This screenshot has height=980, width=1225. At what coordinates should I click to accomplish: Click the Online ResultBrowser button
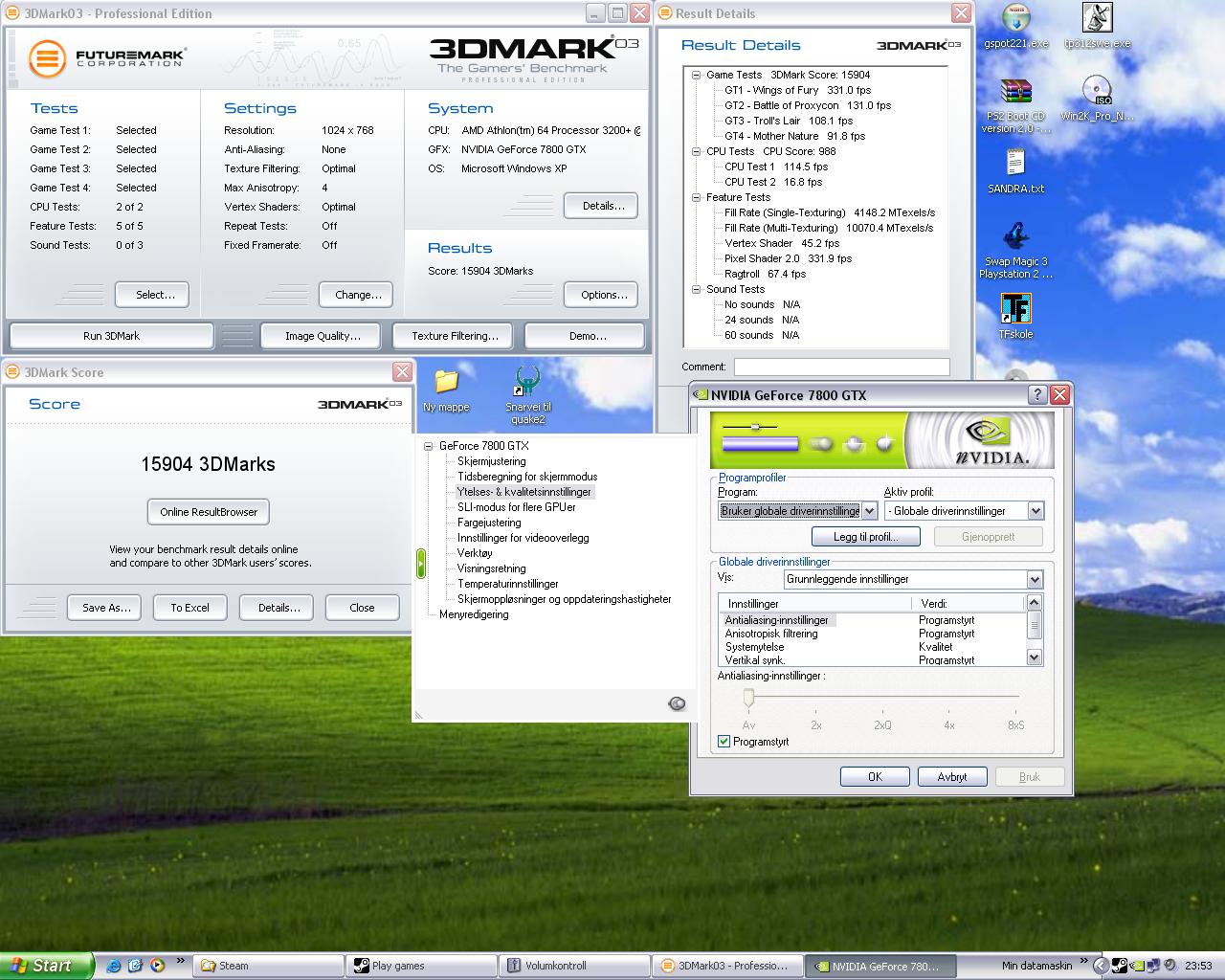tap(209, 512)
